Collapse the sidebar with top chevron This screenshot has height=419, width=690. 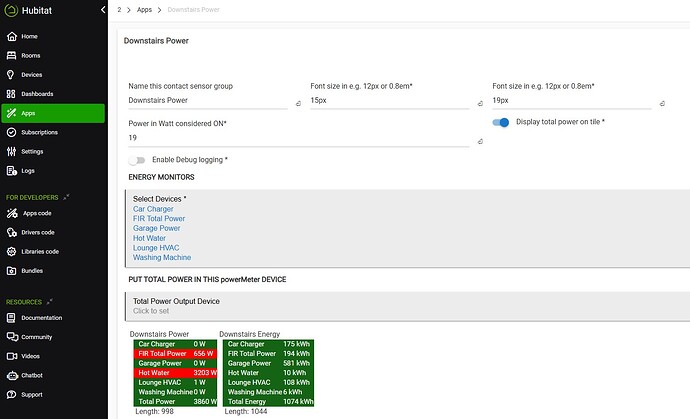104,10
